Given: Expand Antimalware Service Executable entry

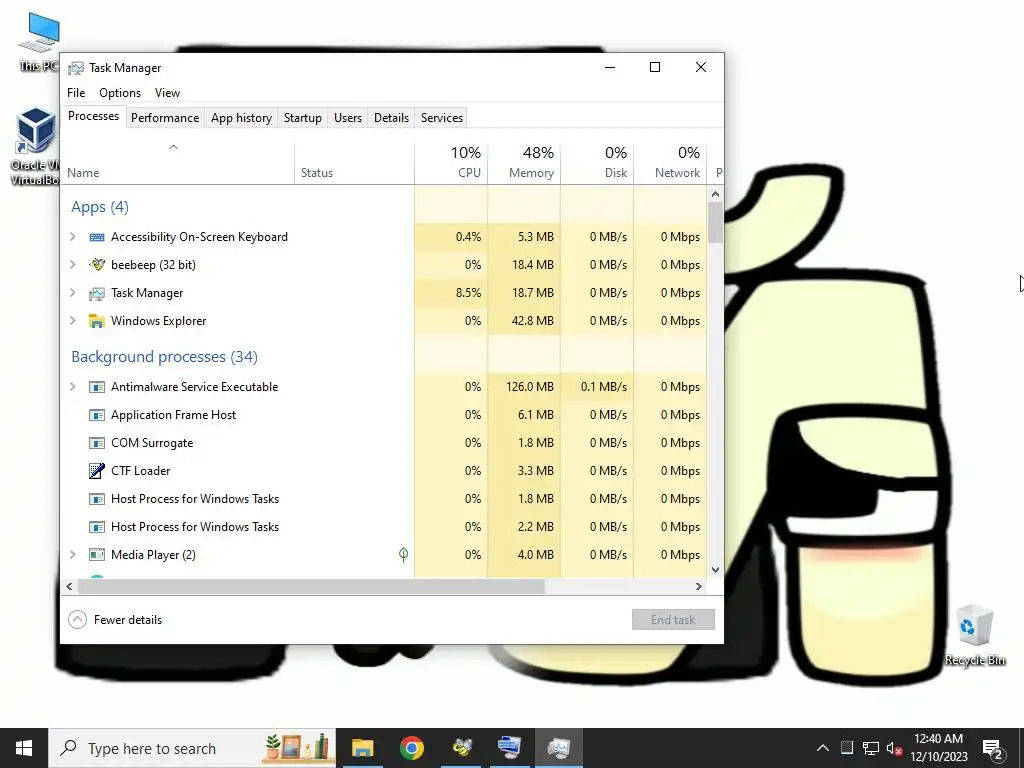Looking at the screenshot, I should point(72,387).
